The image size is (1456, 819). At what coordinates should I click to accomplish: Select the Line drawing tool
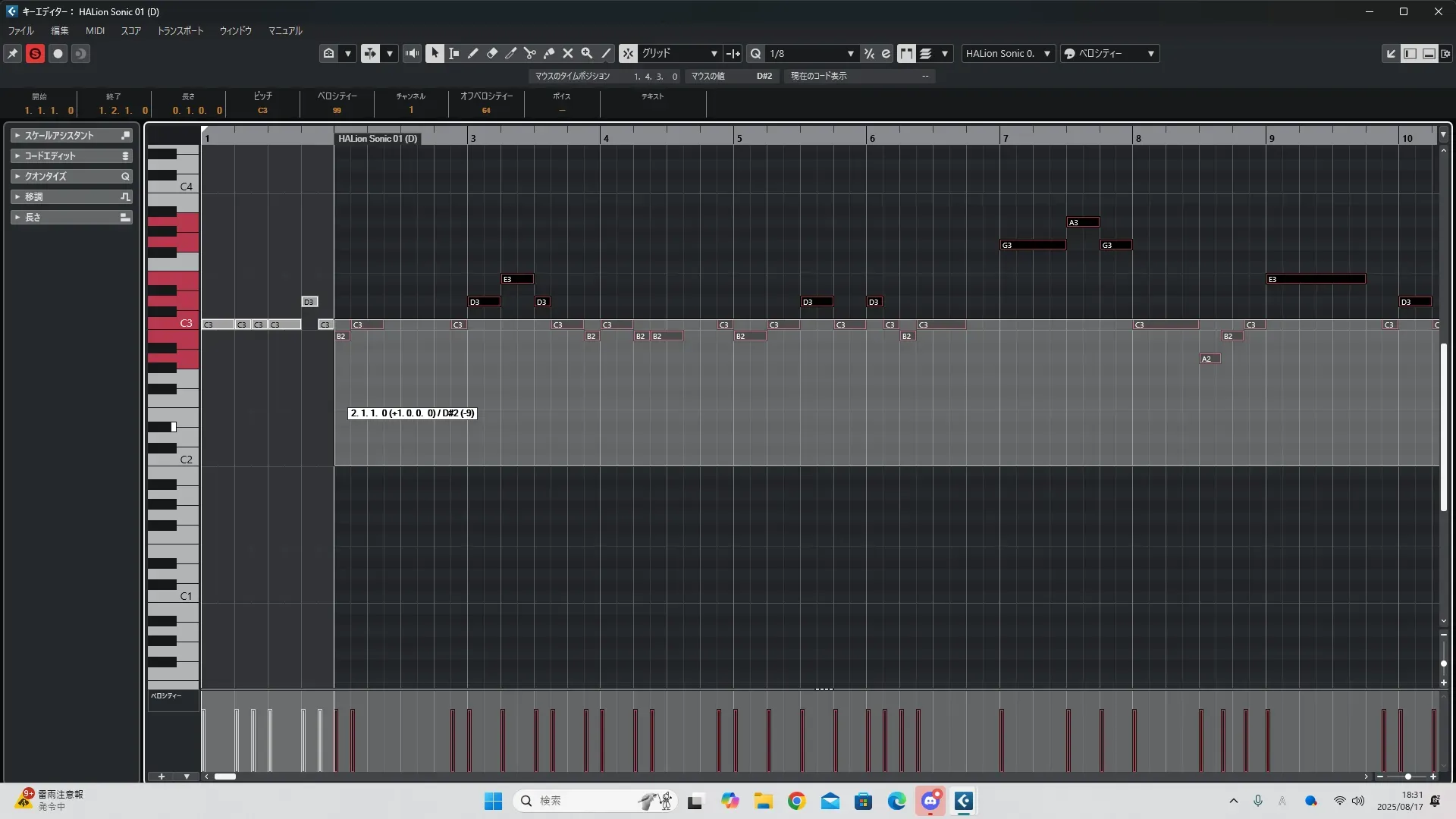tap(606, 53)
